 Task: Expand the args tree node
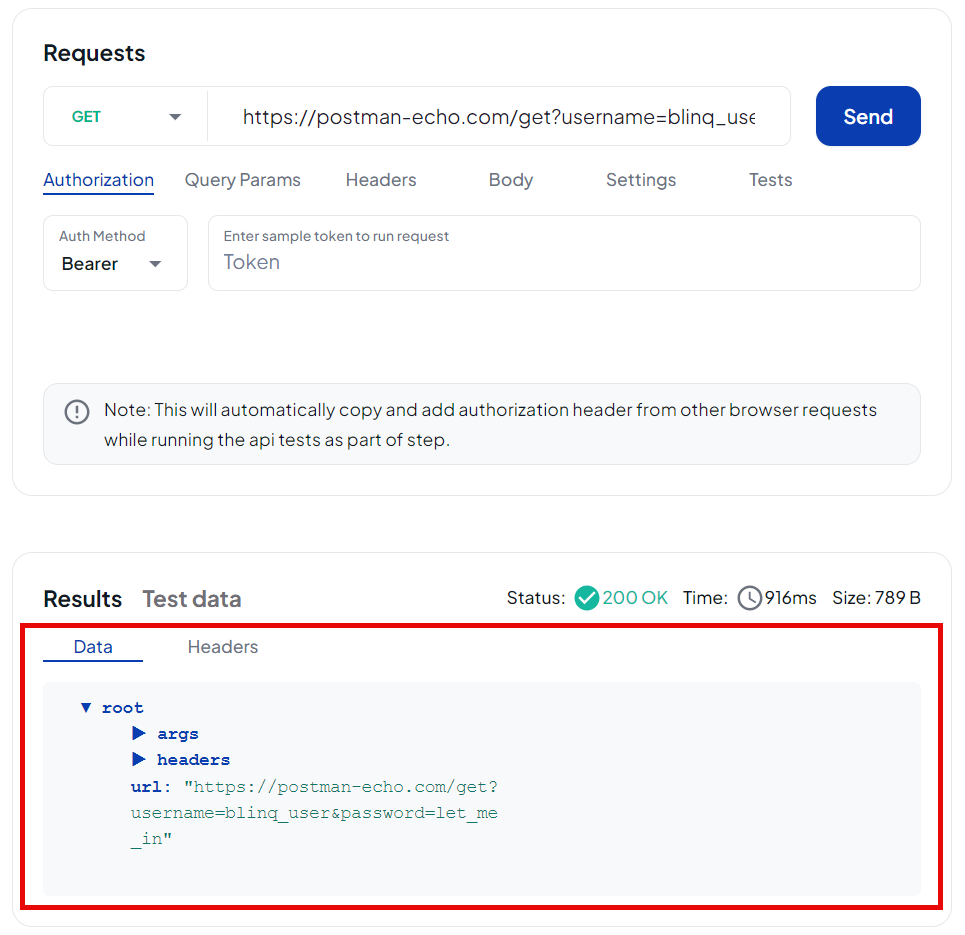139,733
